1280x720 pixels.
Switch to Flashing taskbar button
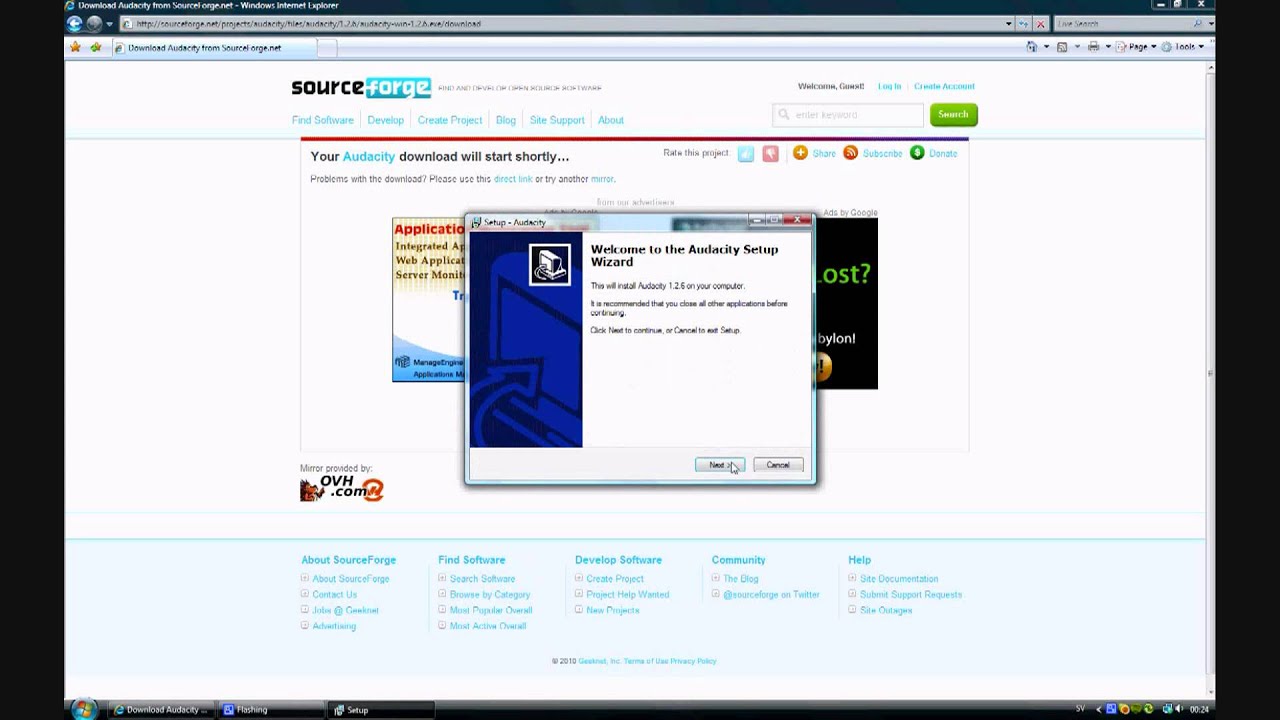270,710
